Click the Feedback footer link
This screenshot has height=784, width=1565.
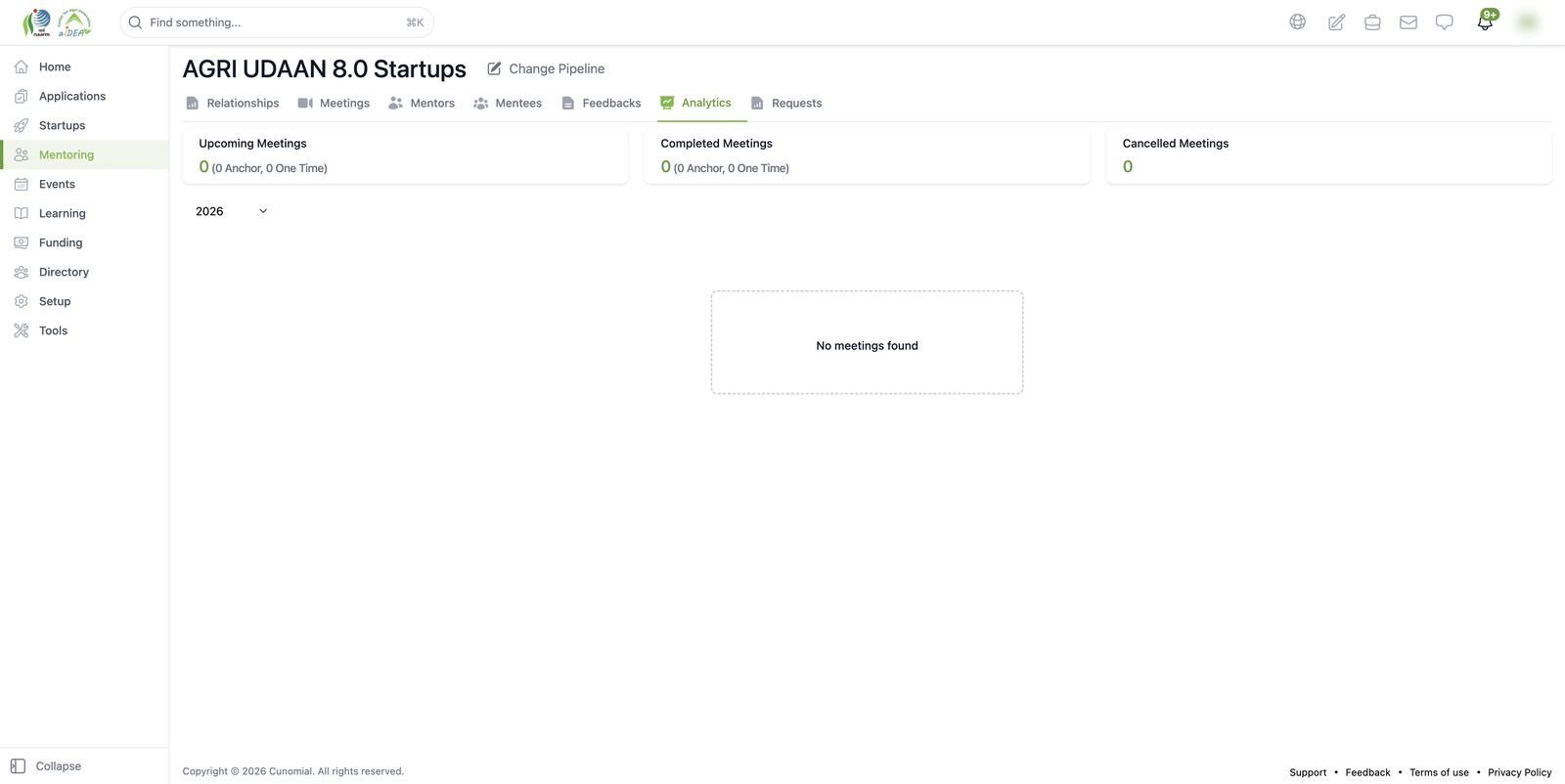pos(1367,772)
